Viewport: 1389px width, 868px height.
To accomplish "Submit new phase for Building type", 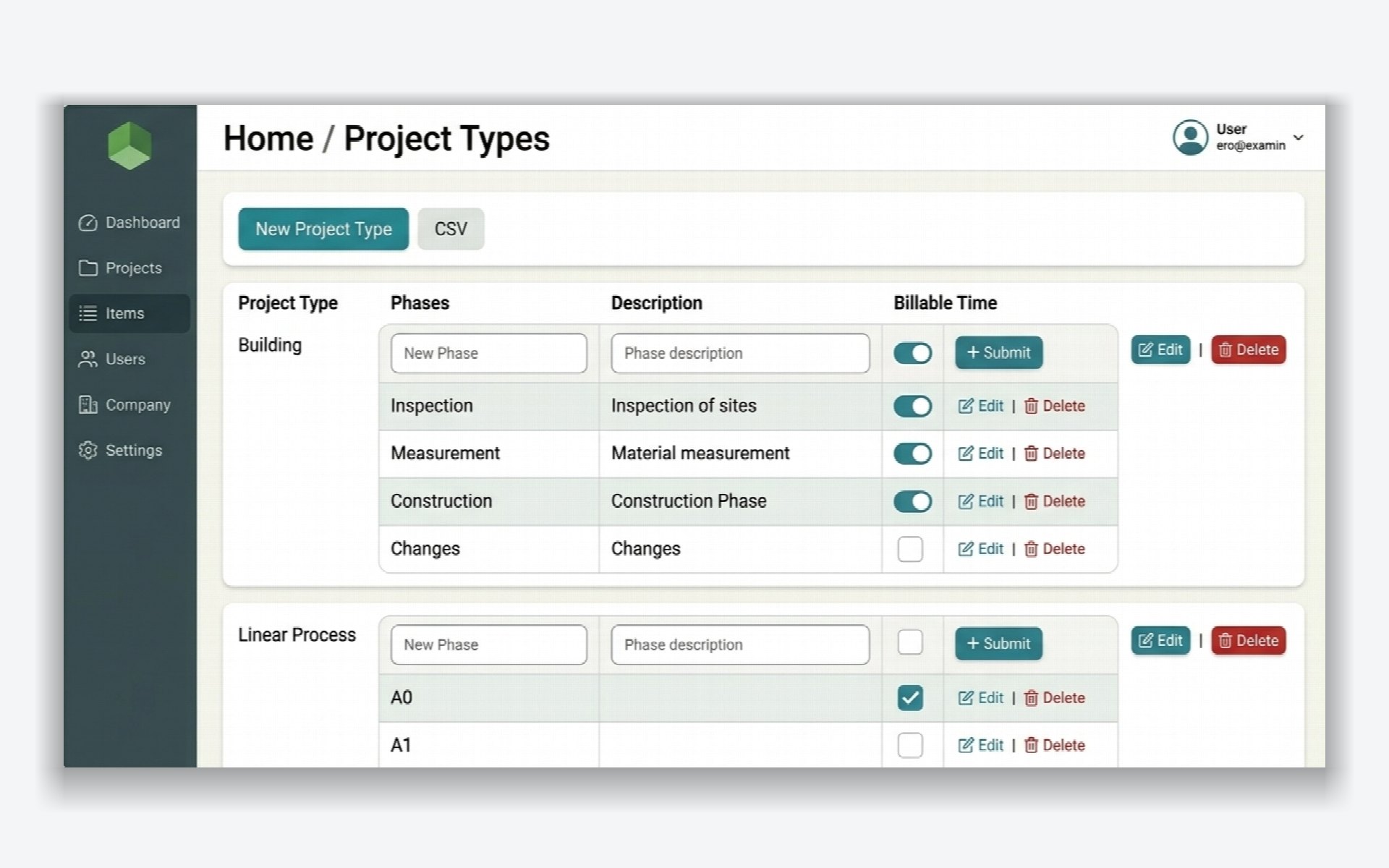I will pos(998,352).
